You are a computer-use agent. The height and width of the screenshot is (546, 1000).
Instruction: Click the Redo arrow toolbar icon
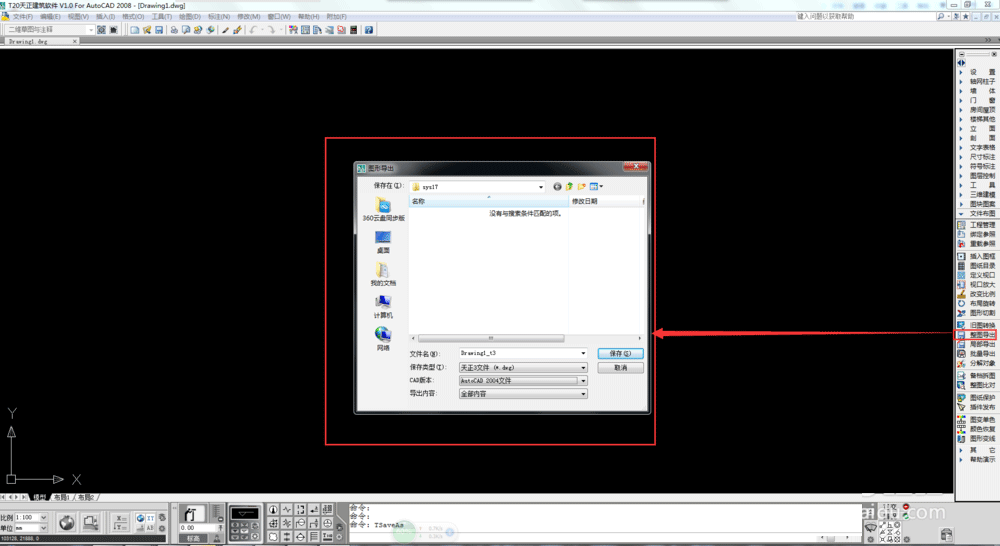coord(271,30)
